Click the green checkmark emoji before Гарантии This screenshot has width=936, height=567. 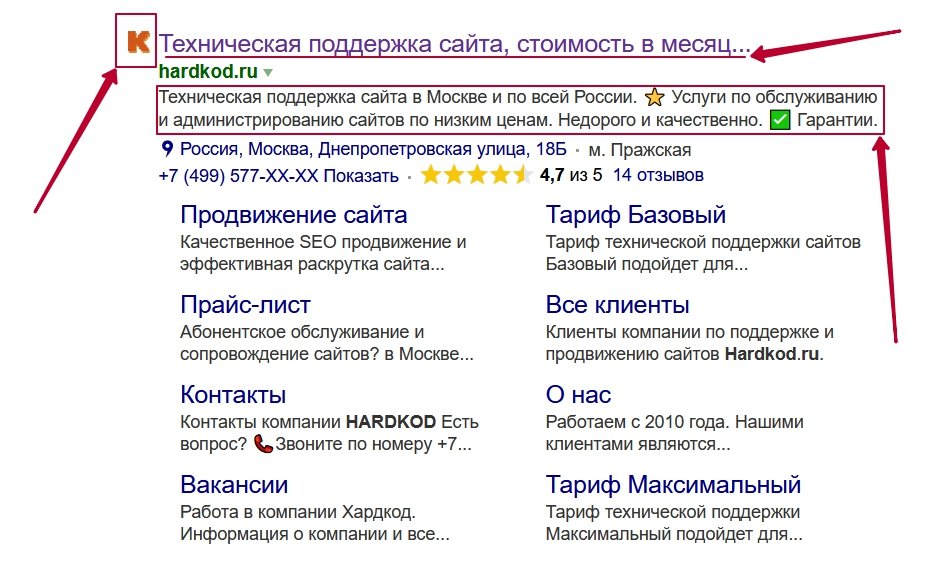[x=780, y=121]
